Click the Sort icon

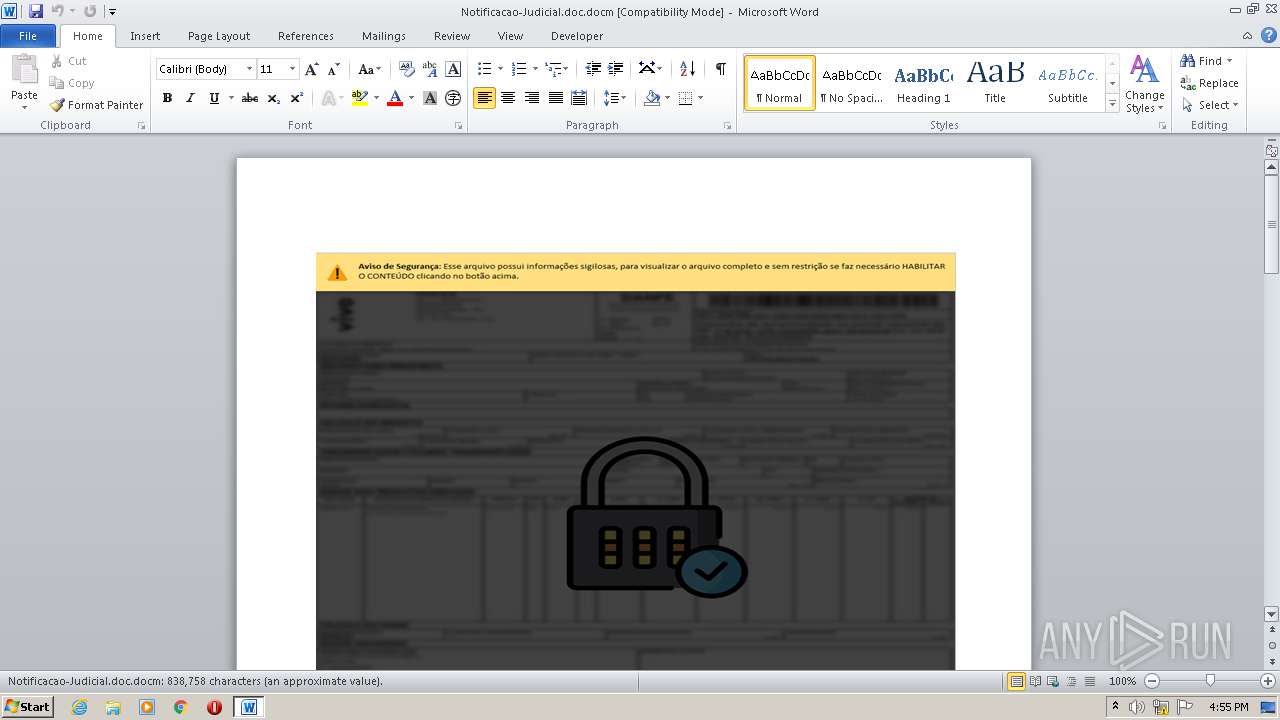click(687, 69)
